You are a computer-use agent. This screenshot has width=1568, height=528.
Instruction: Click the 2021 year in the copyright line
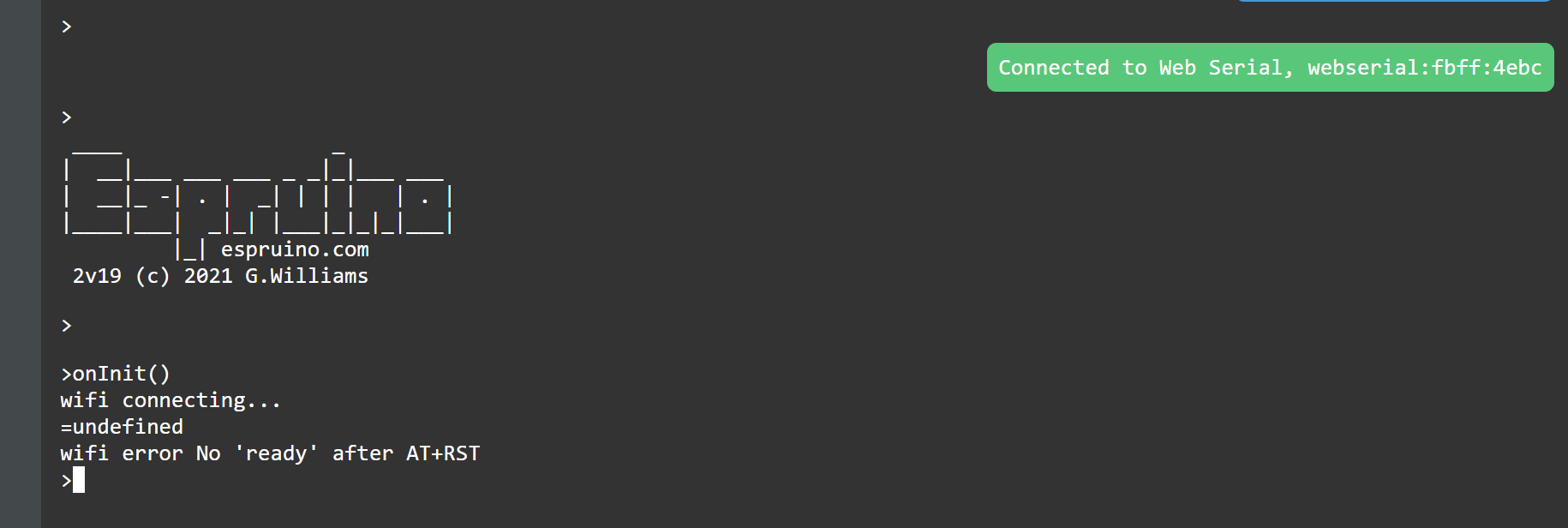208,276
